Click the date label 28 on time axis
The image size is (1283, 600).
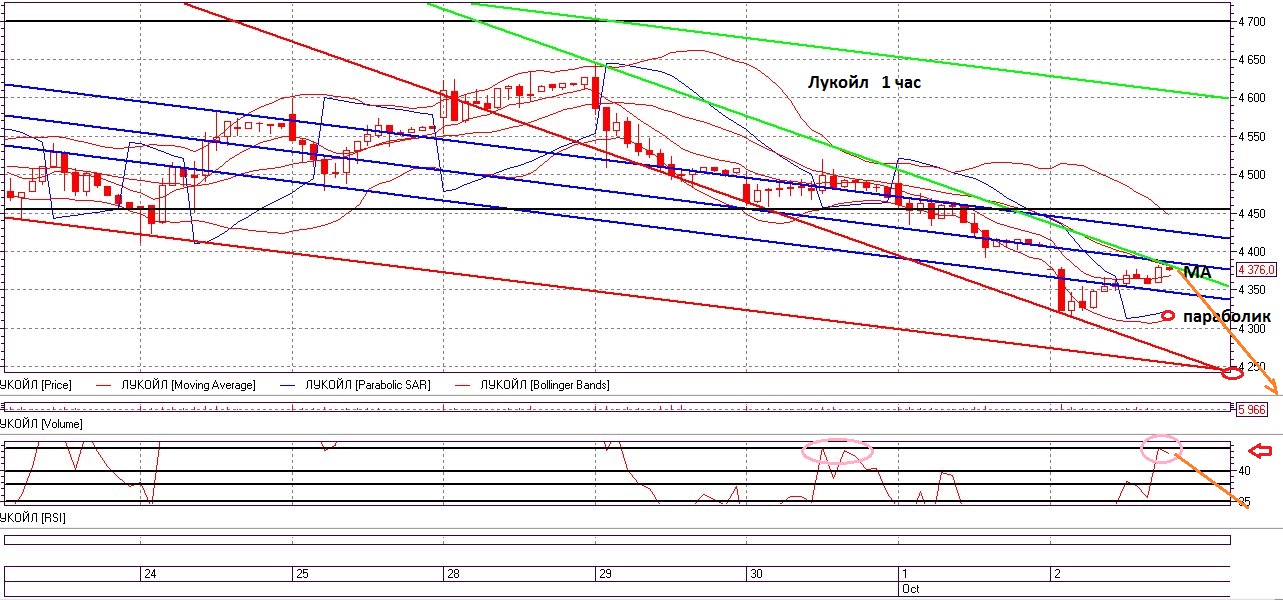[x=453, y=574]
